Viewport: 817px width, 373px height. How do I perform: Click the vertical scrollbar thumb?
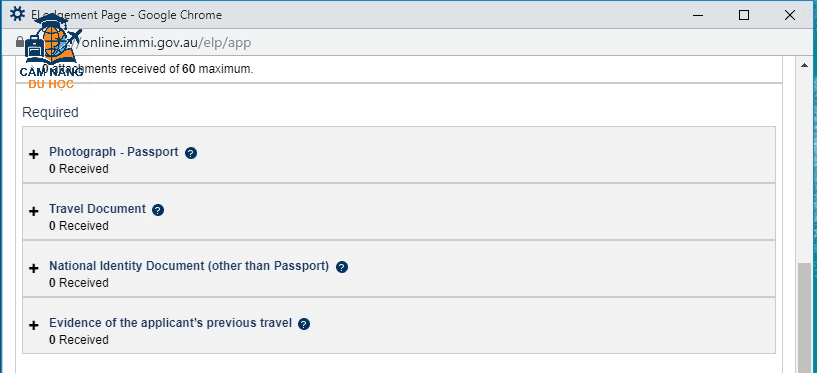pyautogui.click(x=804, y=318)
